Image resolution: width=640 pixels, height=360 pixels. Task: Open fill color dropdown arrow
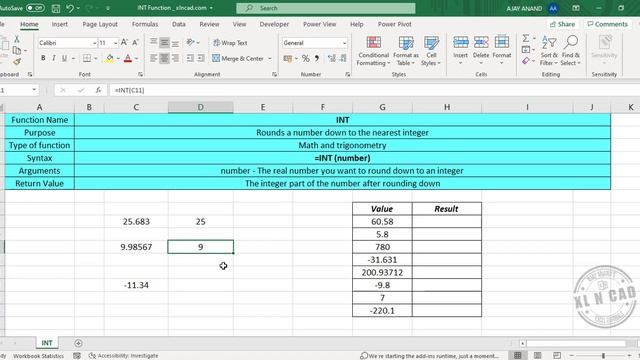pyautogui.click(x=118, y=59)
